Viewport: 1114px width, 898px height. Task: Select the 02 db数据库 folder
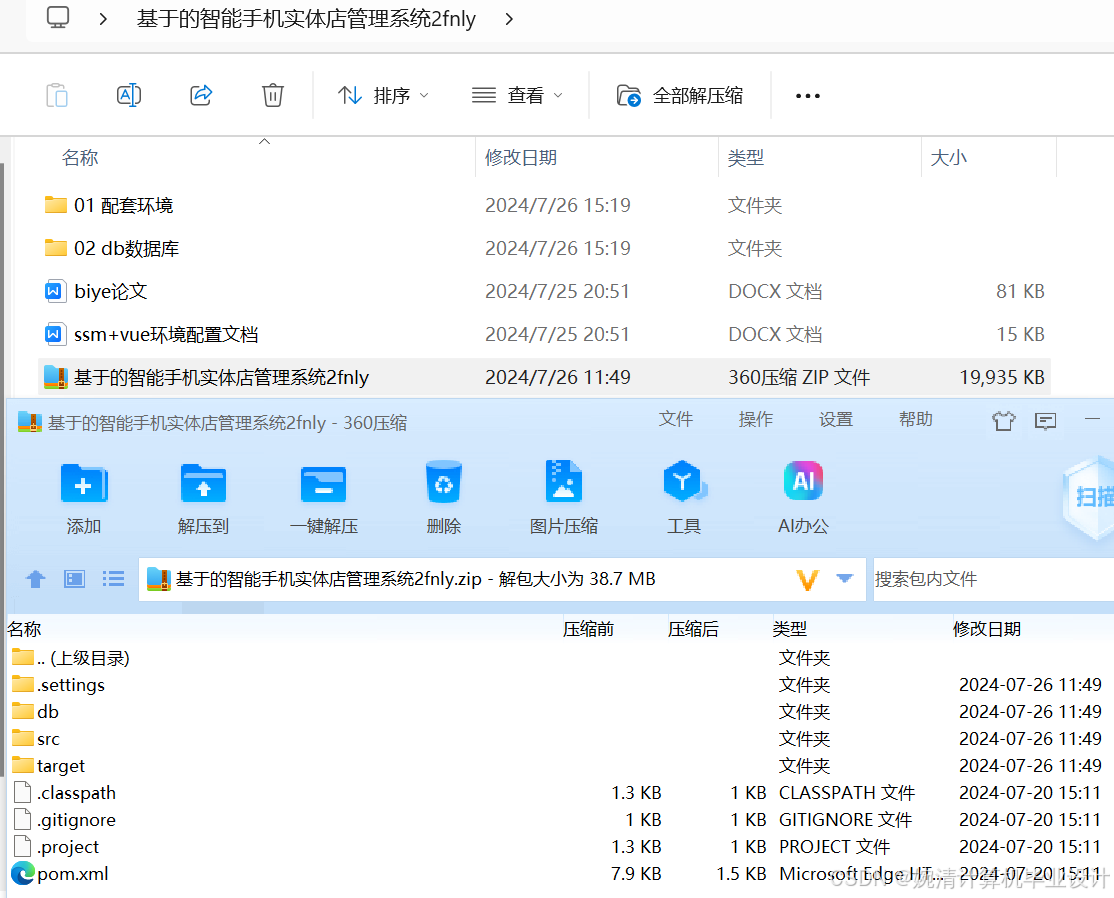click(x=544, y=248)
